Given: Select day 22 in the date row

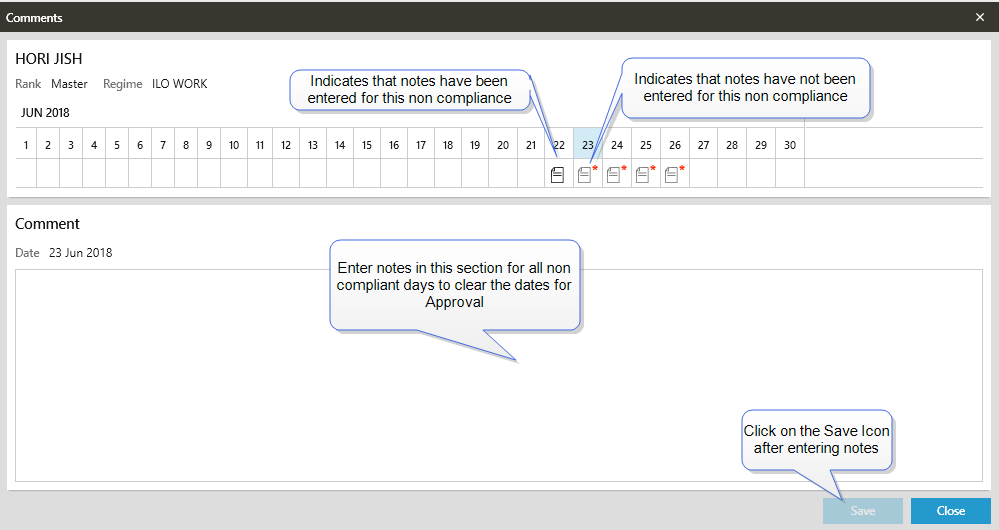Looking at the screenshot, I should [x=558, y=145].
